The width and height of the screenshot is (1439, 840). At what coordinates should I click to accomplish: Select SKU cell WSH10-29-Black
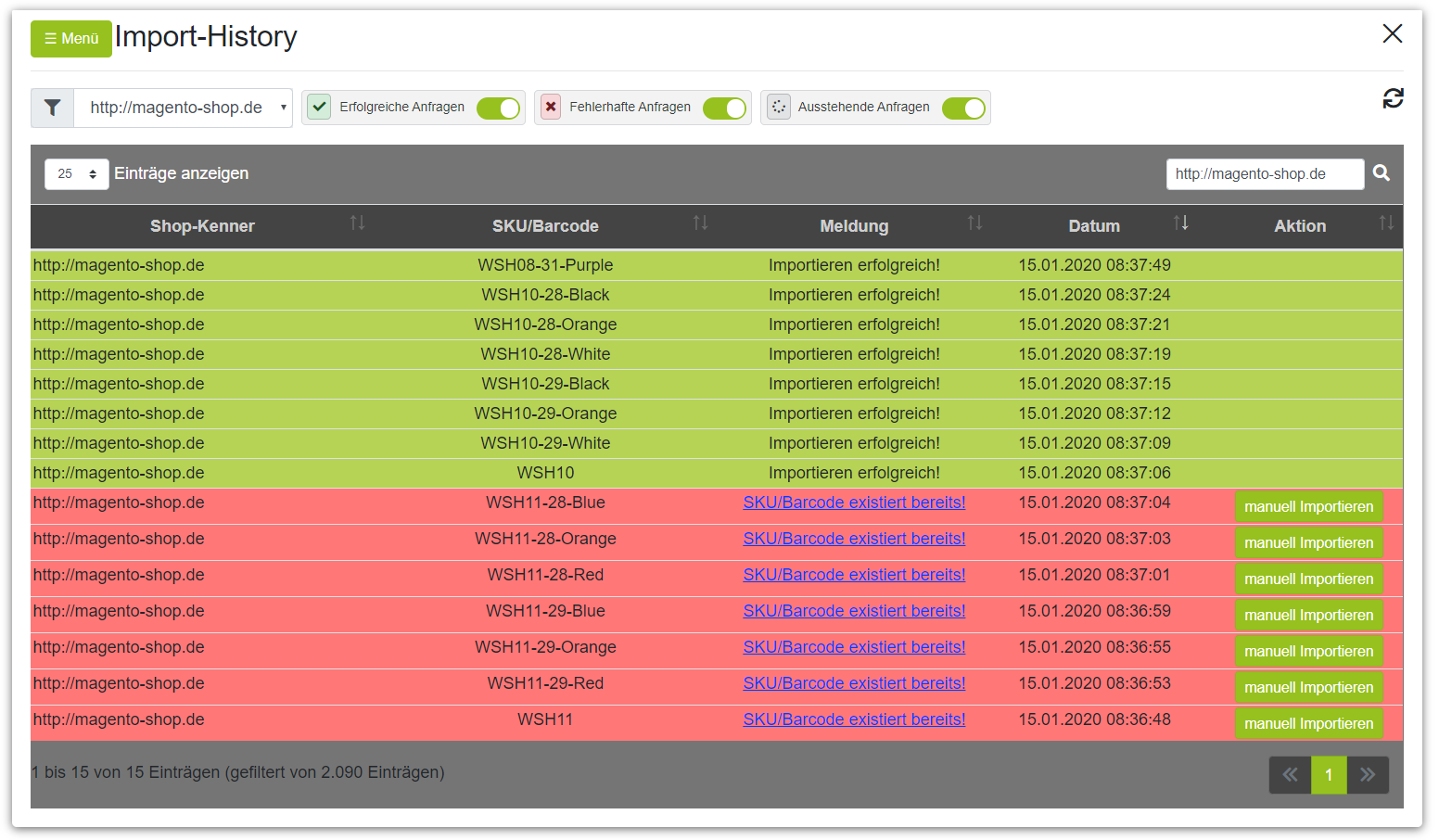point(545,384)
